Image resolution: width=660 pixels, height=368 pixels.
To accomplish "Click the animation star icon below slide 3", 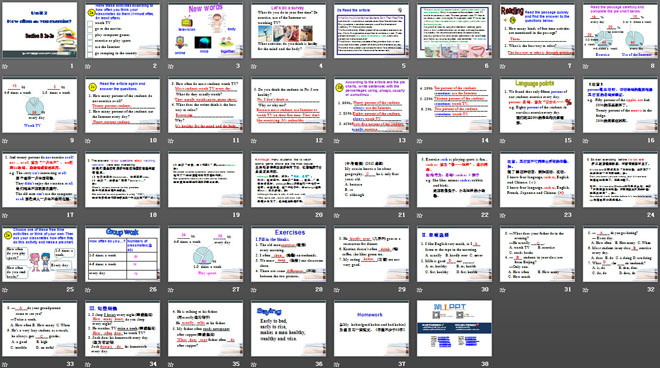I will [171, 67].
